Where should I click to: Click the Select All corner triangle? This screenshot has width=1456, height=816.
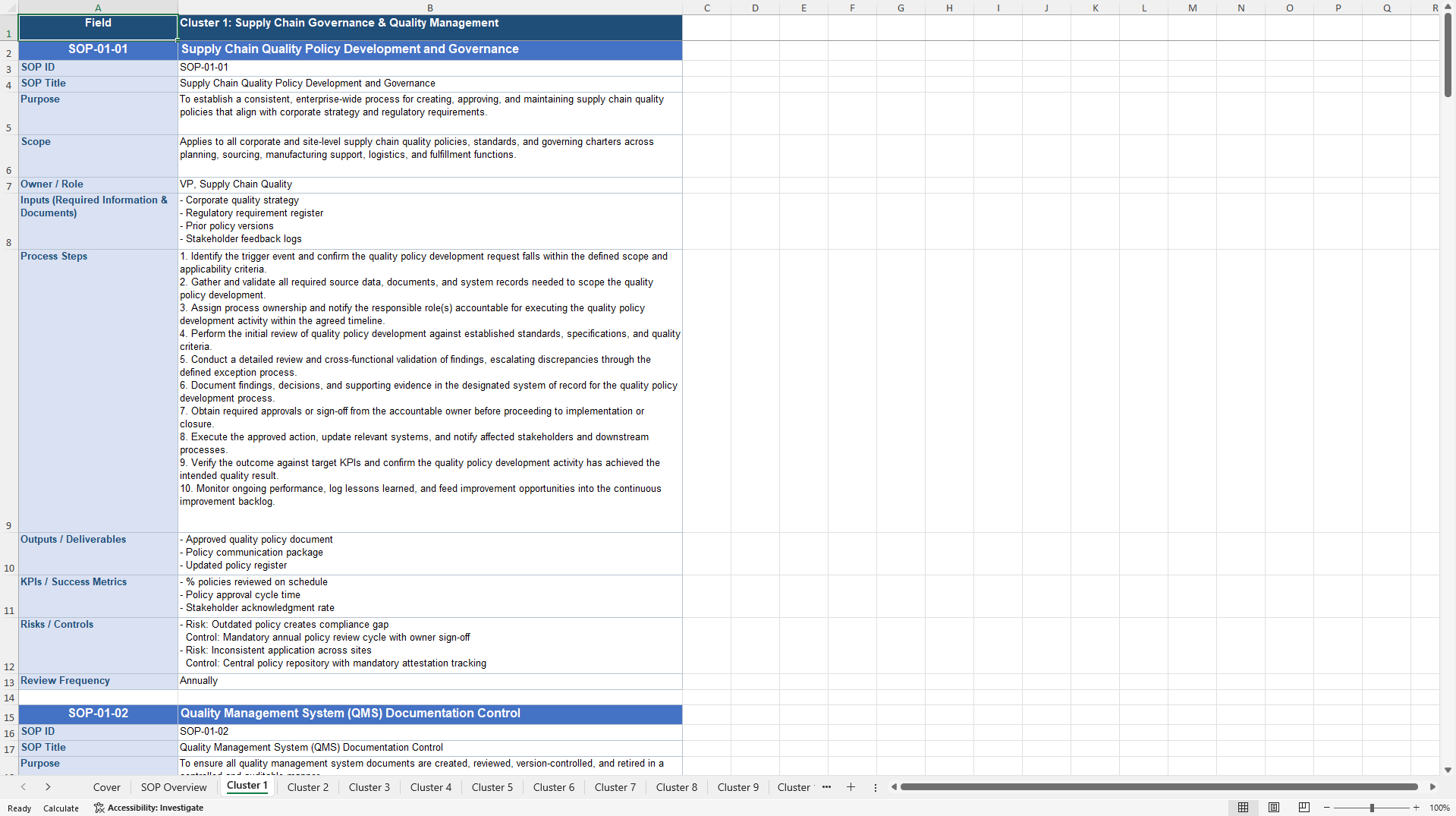pos(9,8)
